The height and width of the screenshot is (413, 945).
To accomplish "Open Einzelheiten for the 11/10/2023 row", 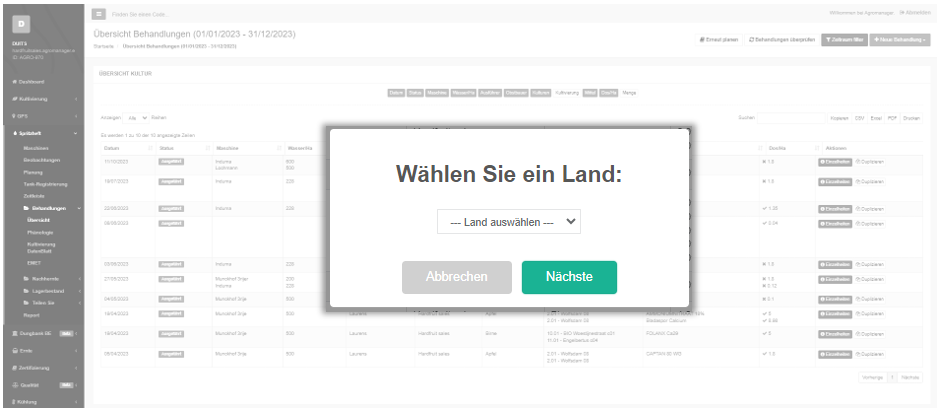I will click(835, 162).
